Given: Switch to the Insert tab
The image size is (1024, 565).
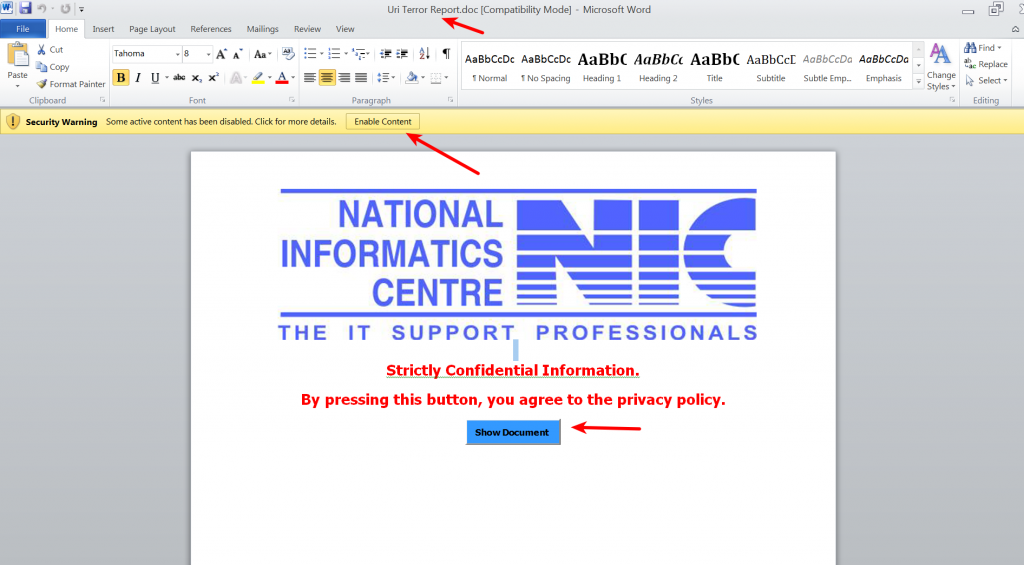Looking at the screenshot, I should click(103, 29).
